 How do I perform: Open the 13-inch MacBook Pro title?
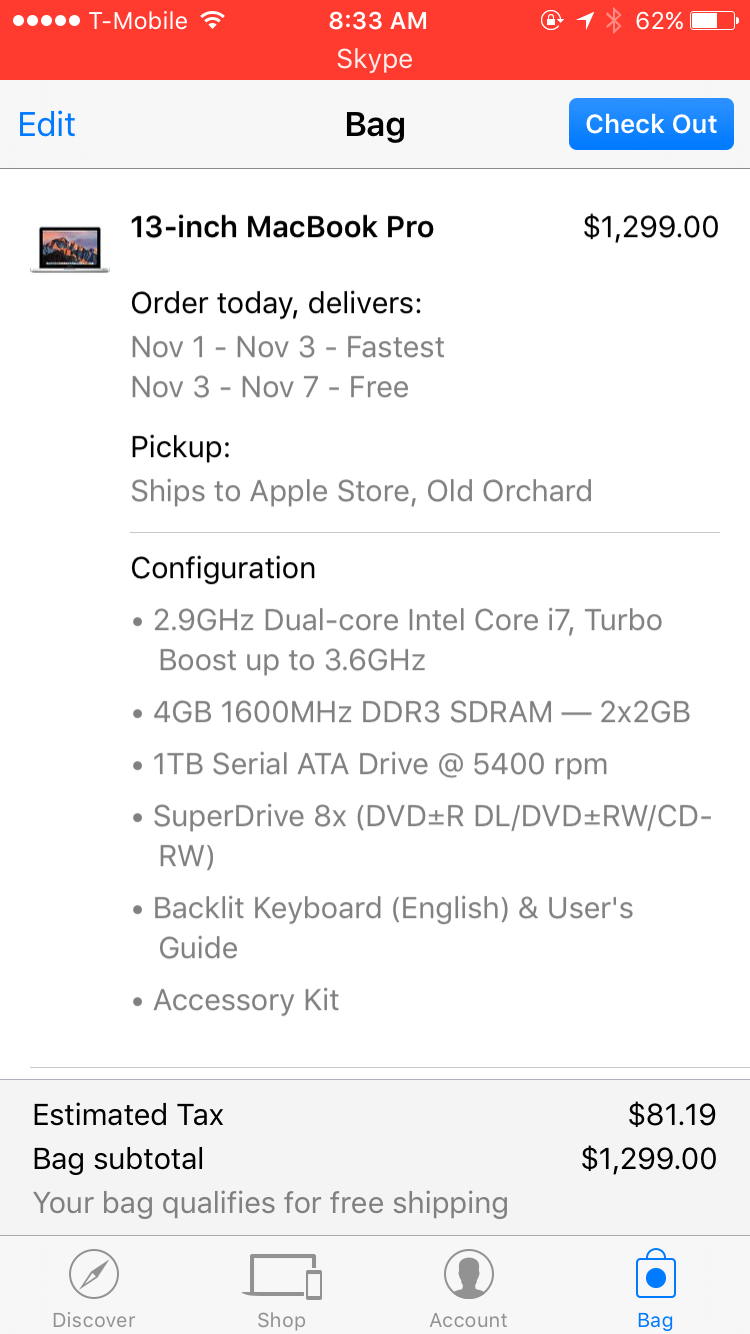coord(282,227)
